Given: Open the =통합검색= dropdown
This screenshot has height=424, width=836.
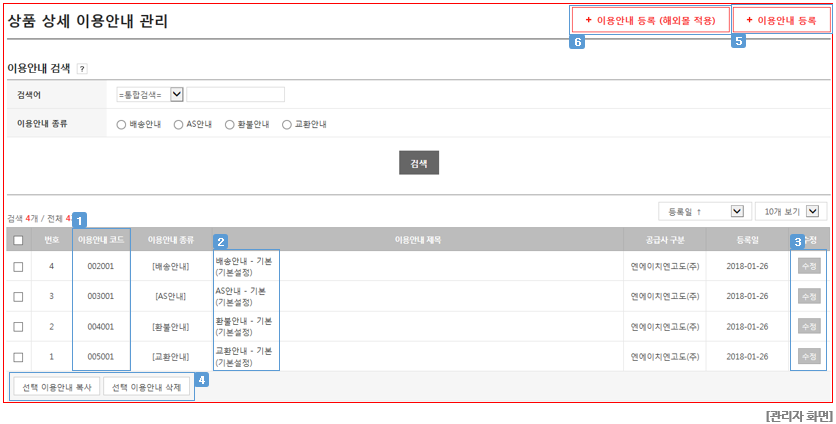Looking at the screenshot, I should coord(149,94).
